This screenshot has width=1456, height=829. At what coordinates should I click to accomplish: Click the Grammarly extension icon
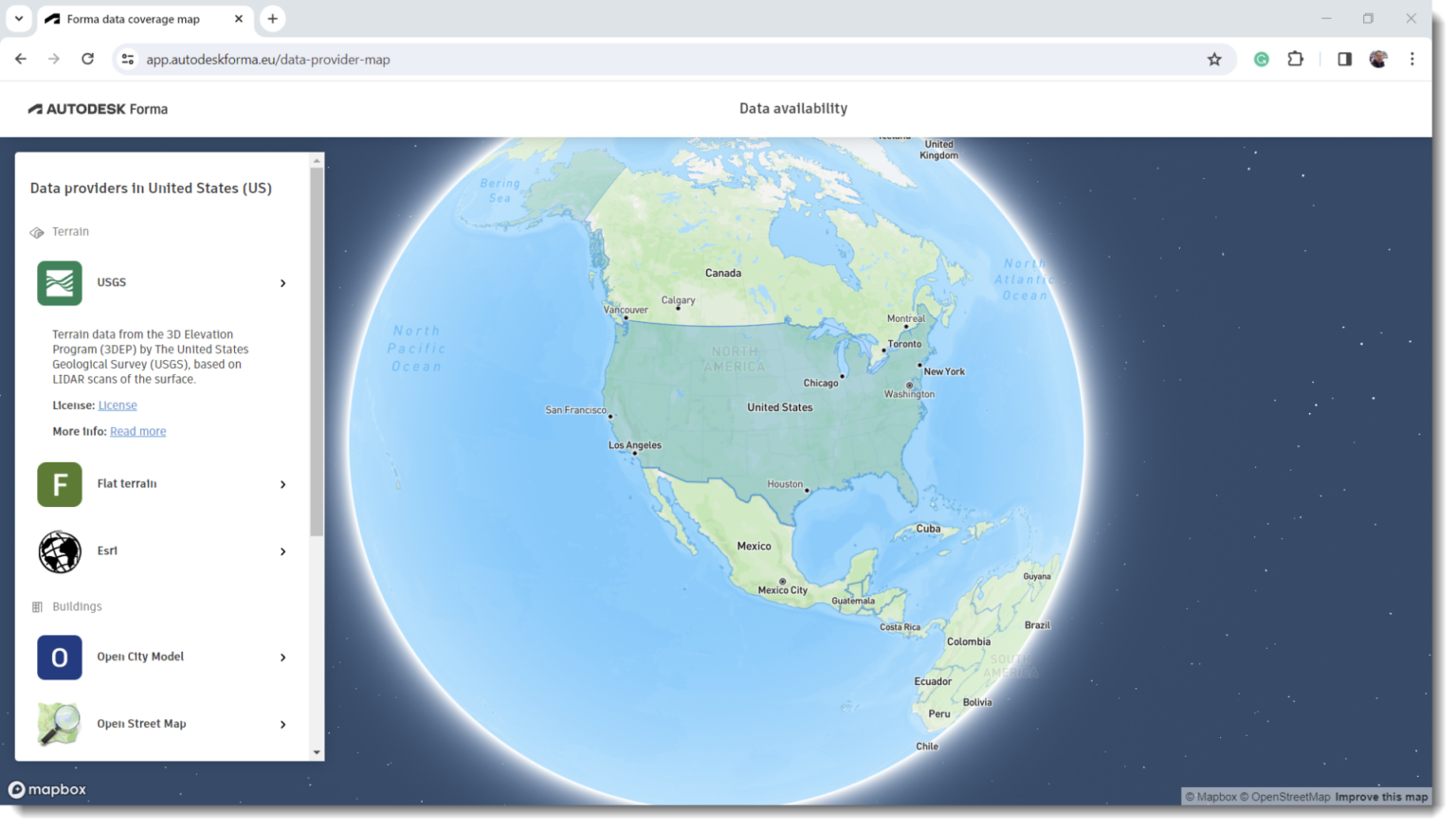[1261, 59]
